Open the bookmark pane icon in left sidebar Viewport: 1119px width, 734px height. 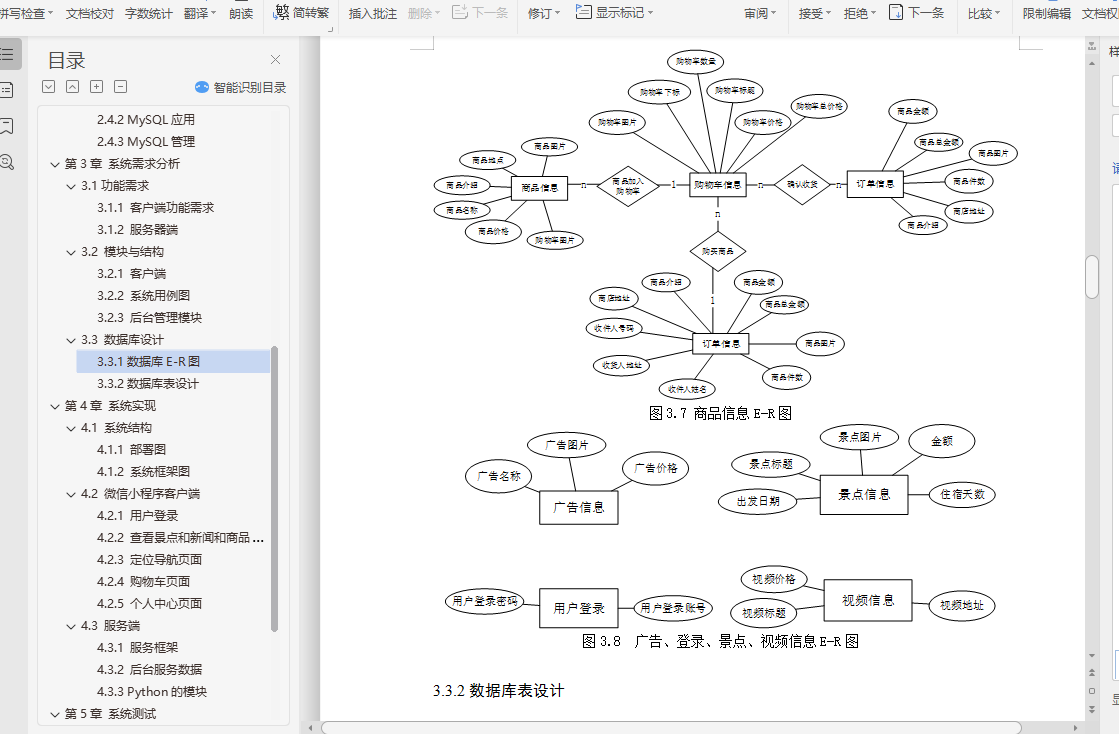click(6, 126)
